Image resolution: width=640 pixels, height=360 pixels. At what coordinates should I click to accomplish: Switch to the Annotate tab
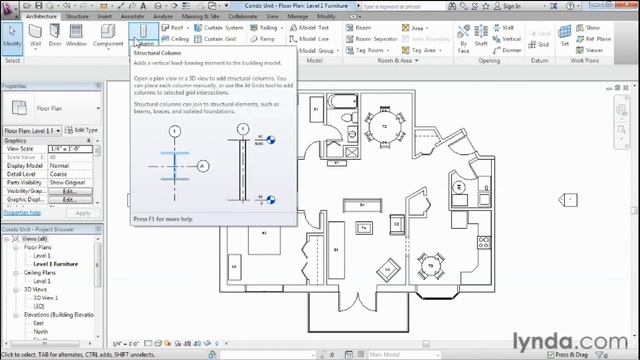132,16
